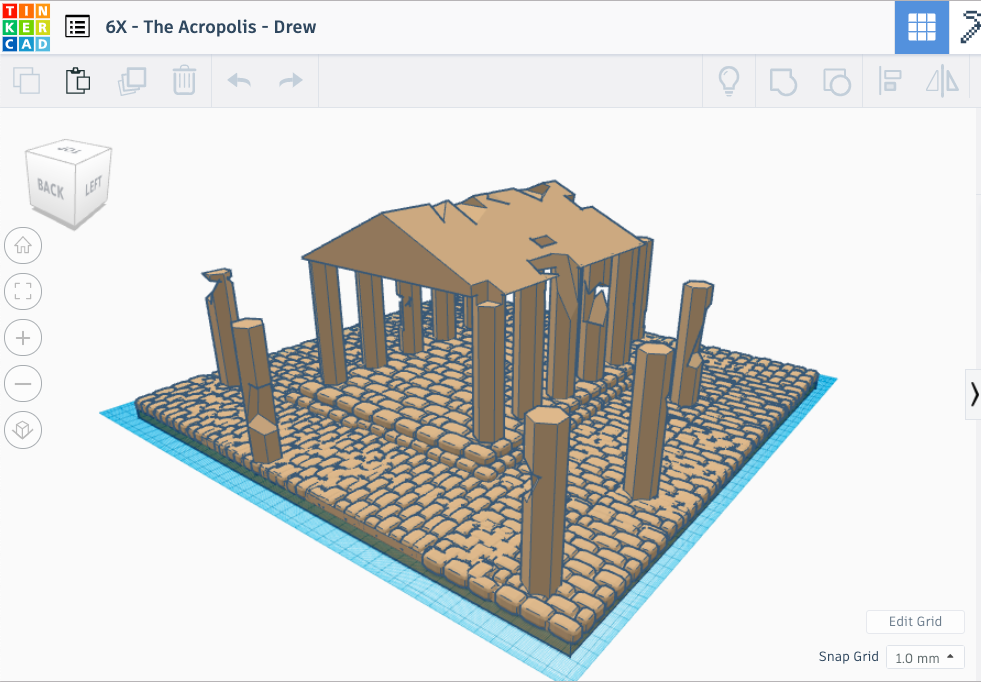The width and height of the screenshot is (981, 684).
Task: Click the Home view button
Action: 23,245
